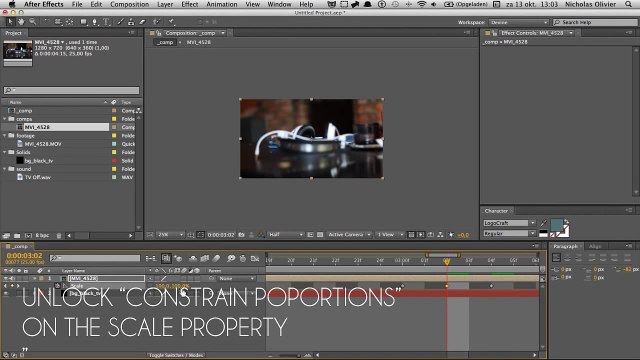
Task: Toggle pixel aspect ratio correction in viewer
Action: tap(411, 235)
